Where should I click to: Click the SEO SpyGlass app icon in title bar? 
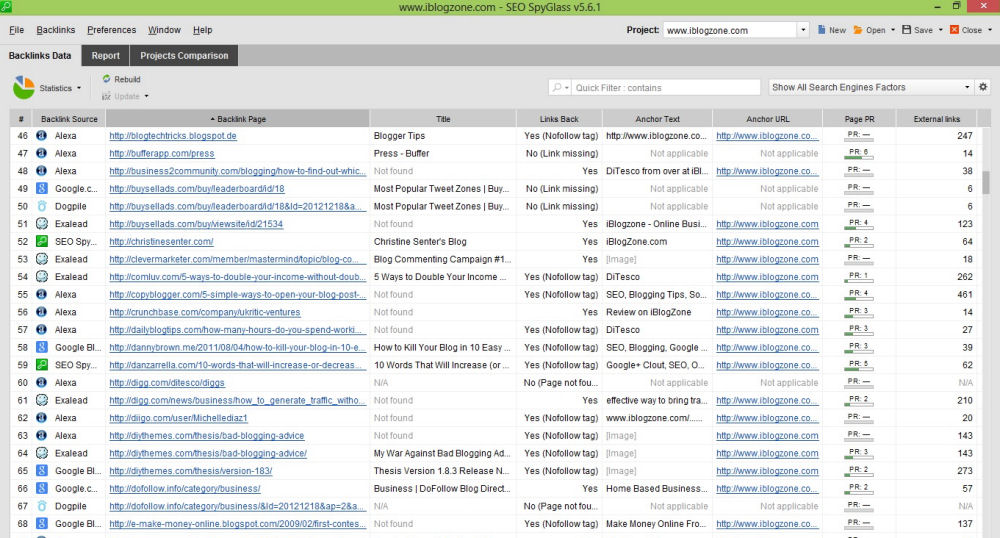[6, 6]
